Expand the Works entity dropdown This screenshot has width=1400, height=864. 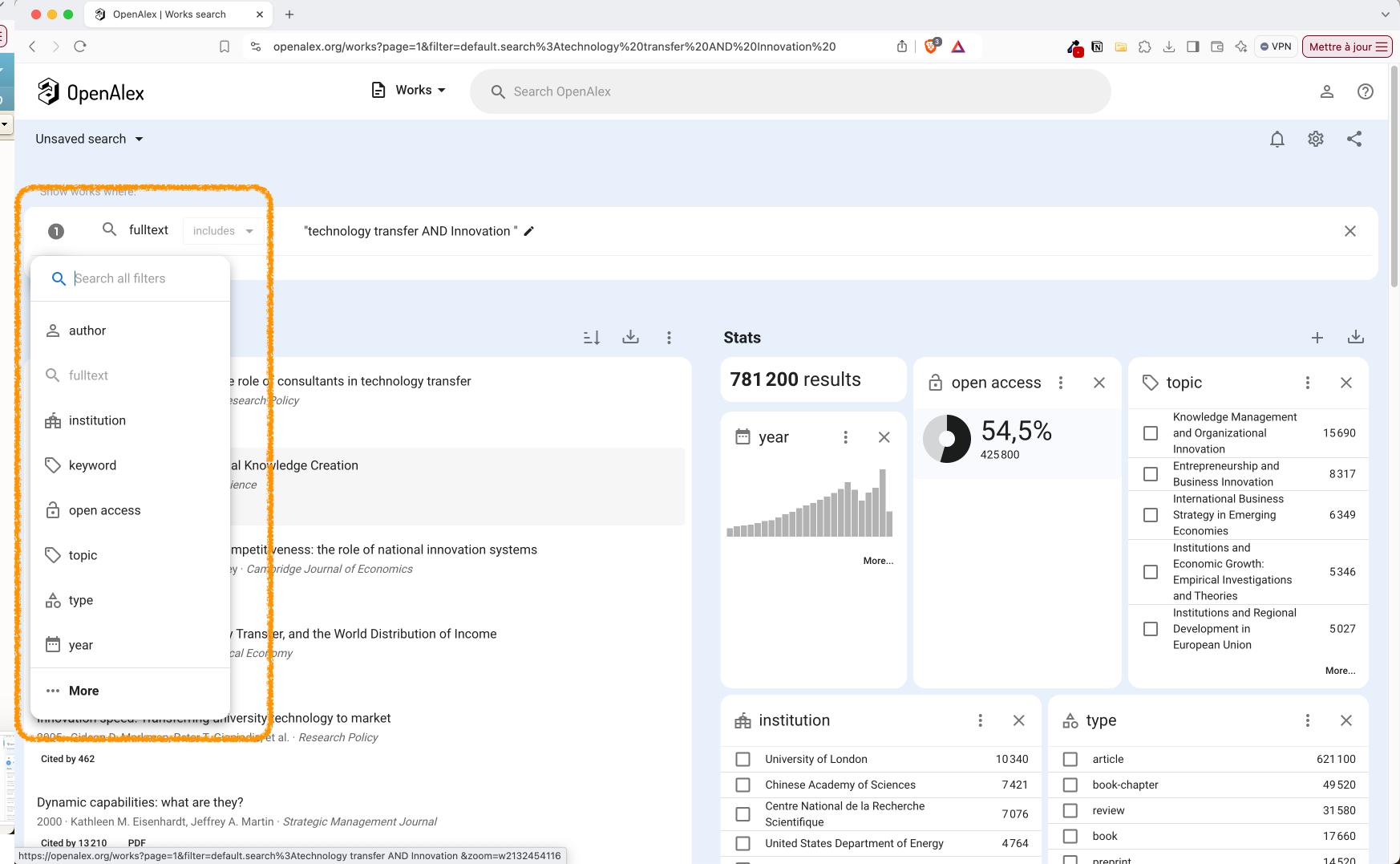(409, 91)
